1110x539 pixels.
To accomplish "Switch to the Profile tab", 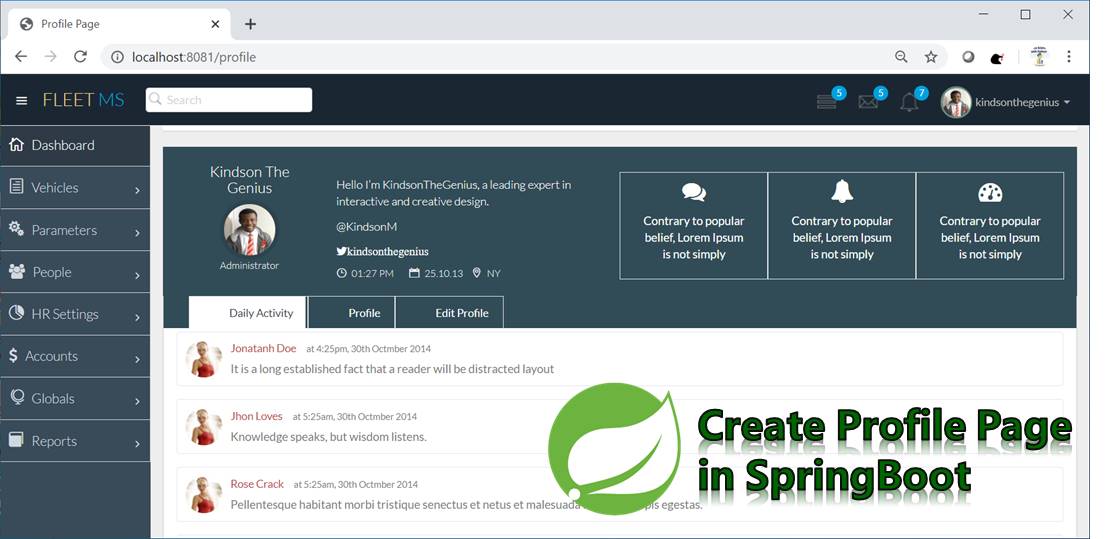I will pyautogui.click(x=352, y=312).
